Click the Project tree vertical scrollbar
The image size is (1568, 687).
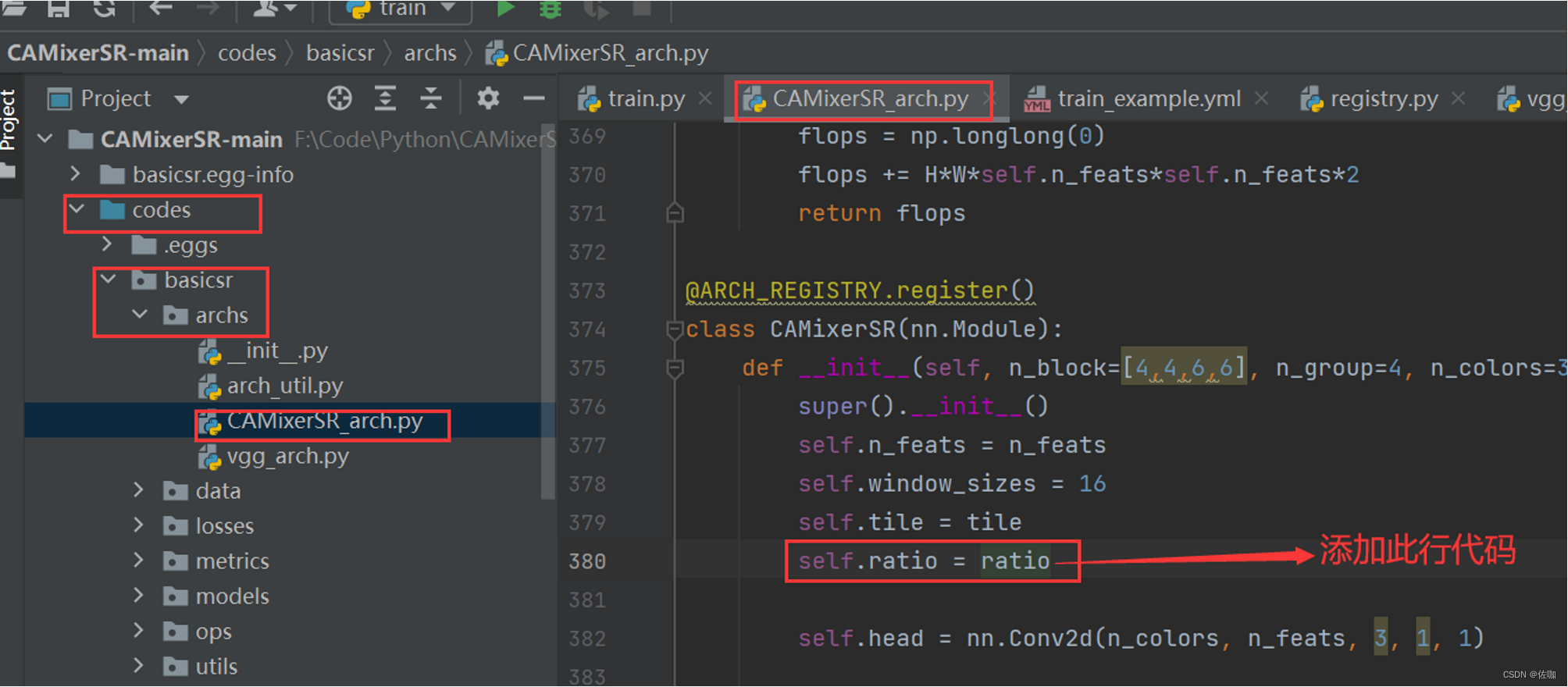click(547, 312)
